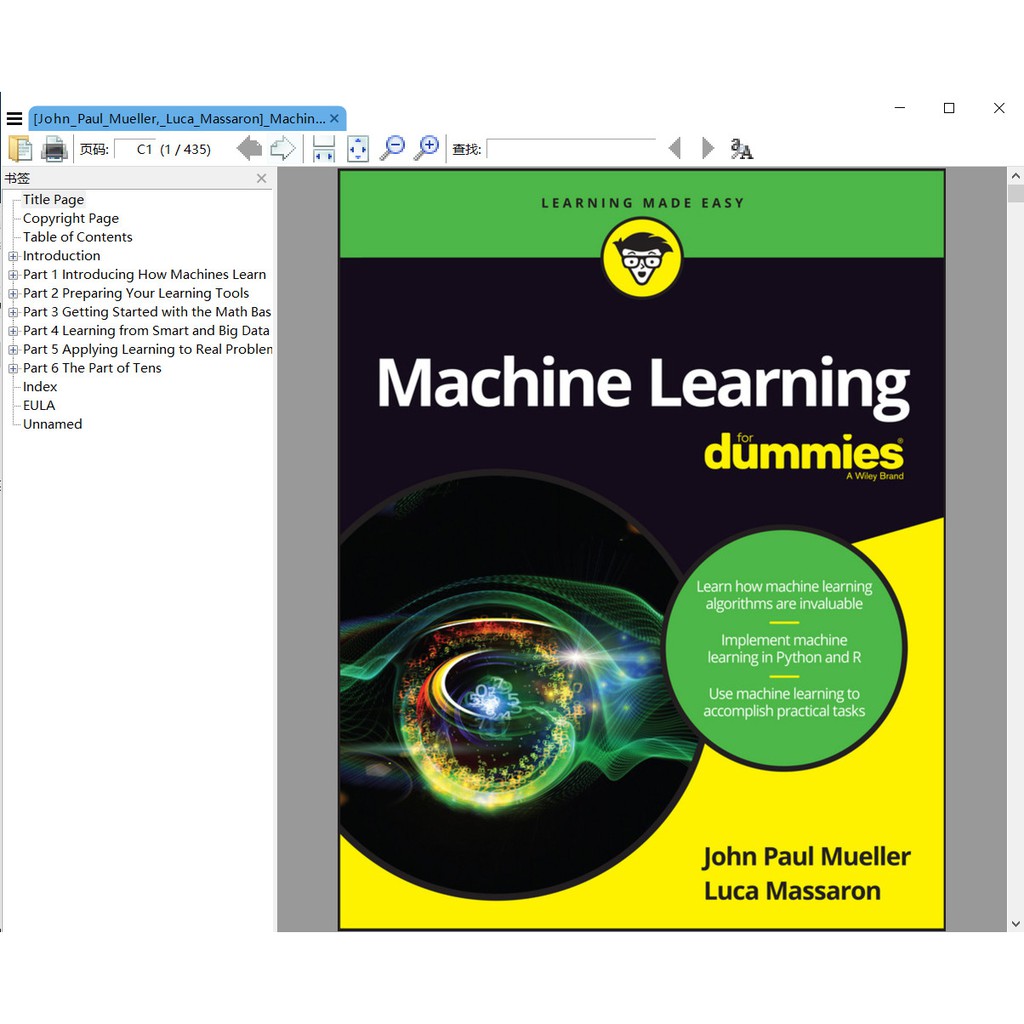Find next search result arrow
Viewport: 1024px width, 1024px height.
(708, 149)
